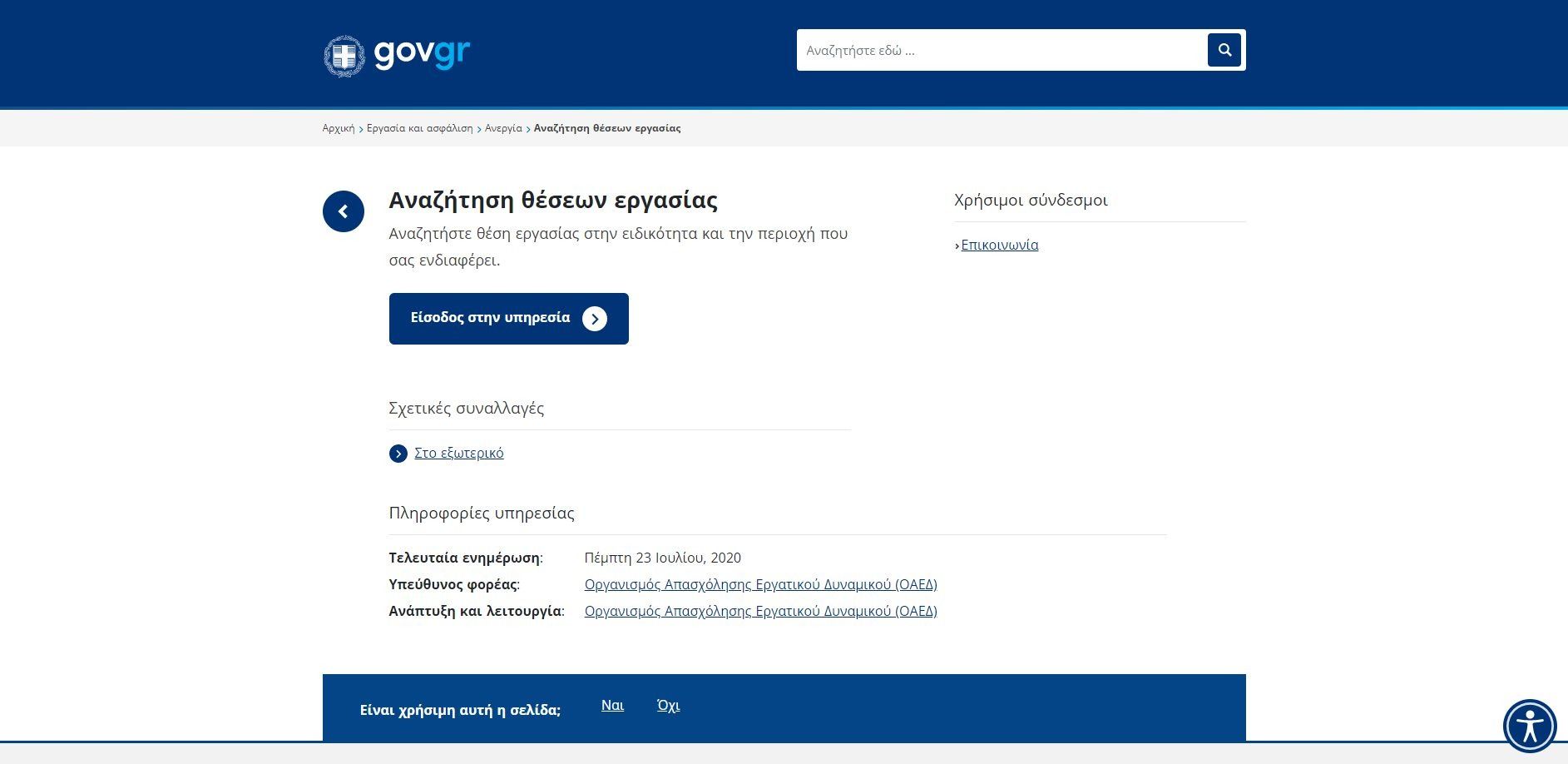Click Όχι in the feedback bar
This screenshot has height=764, width=1568.
coord(668,705)
